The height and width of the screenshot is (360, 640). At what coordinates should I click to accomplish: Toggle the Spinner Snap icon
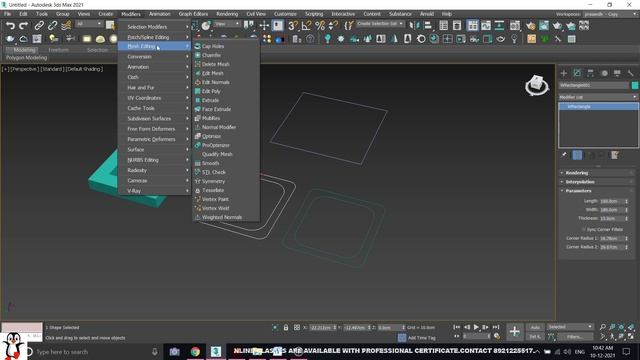(333, 26)
